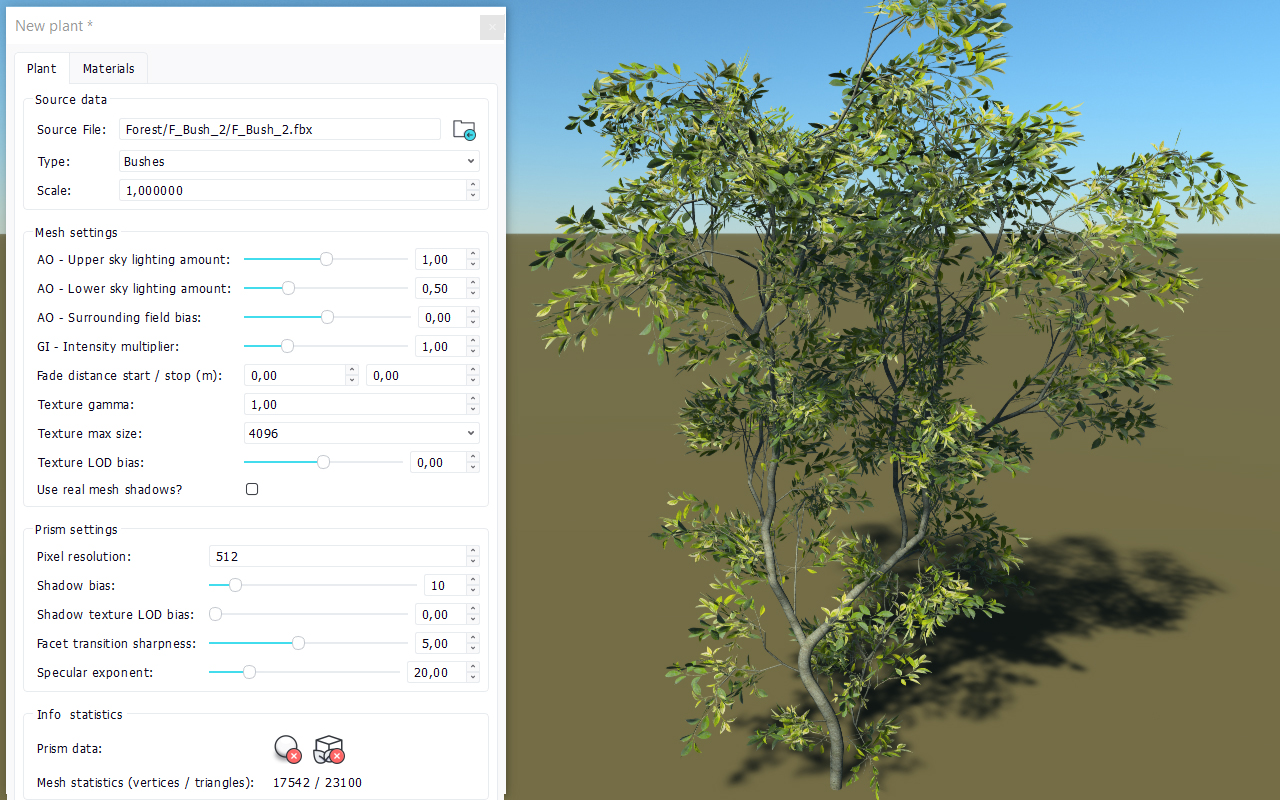
Task: Click the Shadow bias slider handle
Action: tap(235, 585)
